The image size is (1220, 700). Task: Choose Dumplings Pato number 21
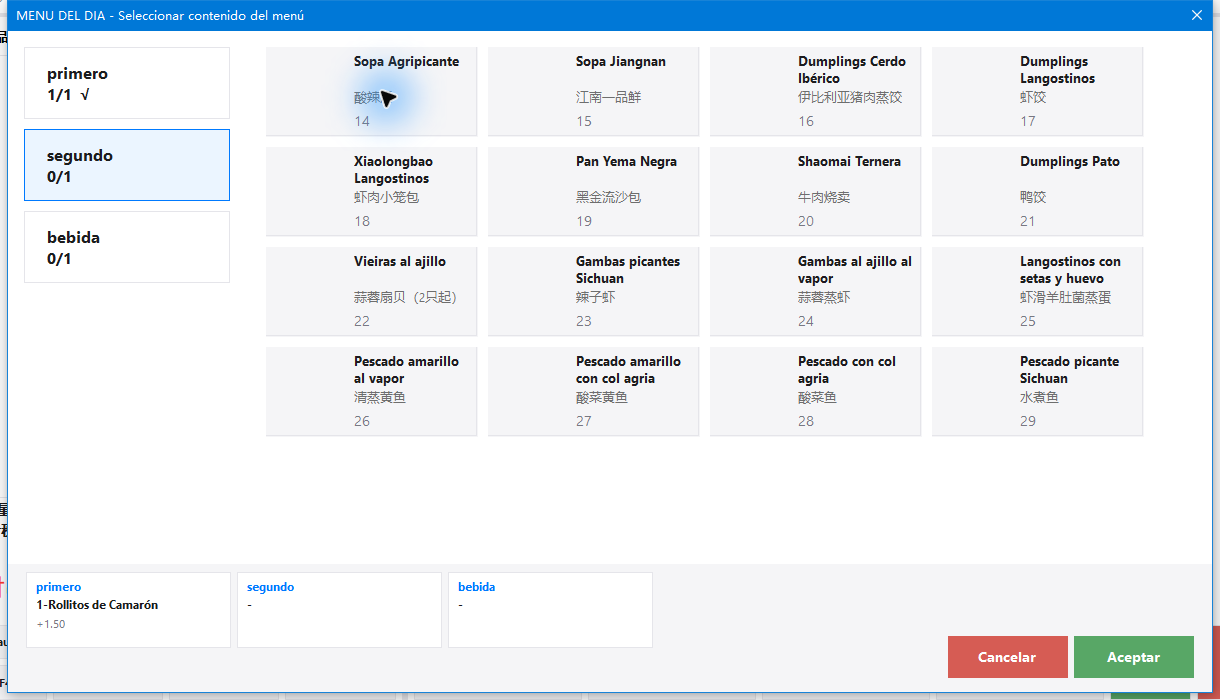1038,191
